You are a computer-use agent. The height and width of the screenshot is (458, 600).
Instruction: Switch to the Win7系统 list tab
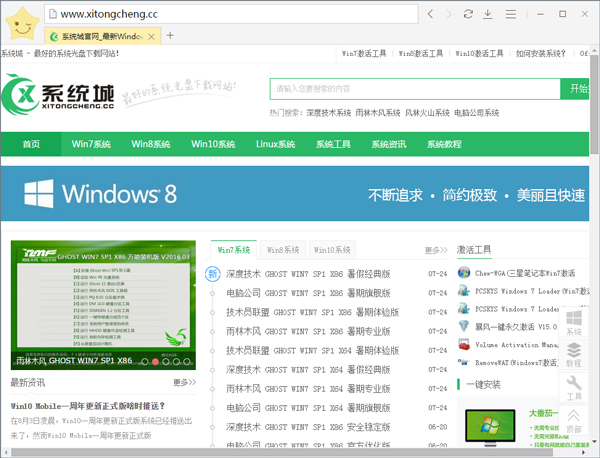(234, 250)
